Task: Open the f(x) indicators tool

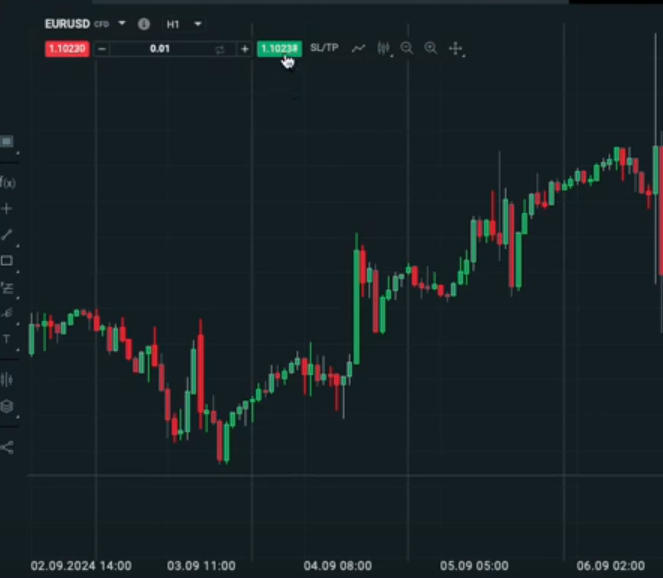Action: (x=7, y=182)
